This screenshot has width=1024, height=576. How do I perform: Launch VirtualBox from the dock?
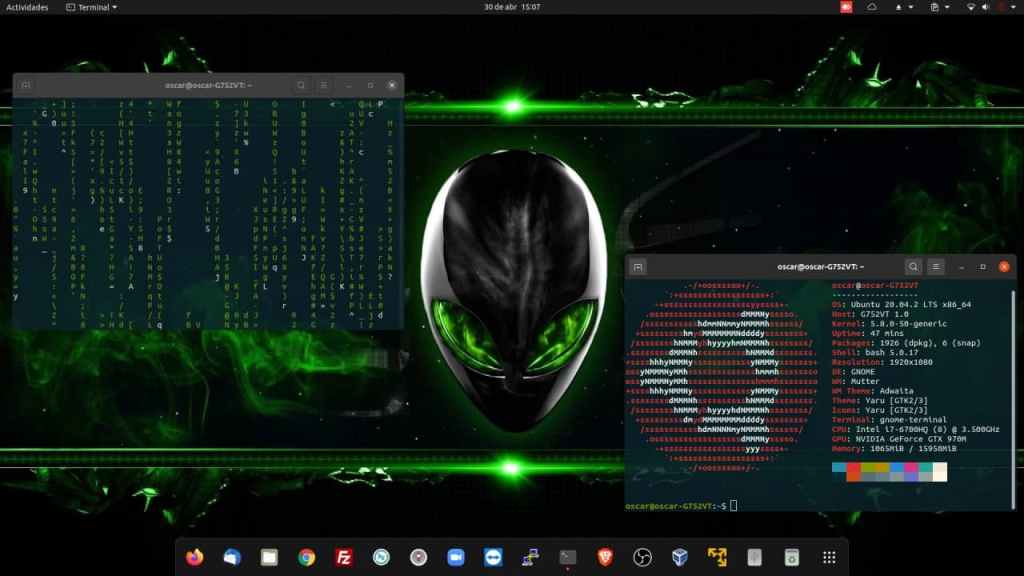[x=680, y=557]
